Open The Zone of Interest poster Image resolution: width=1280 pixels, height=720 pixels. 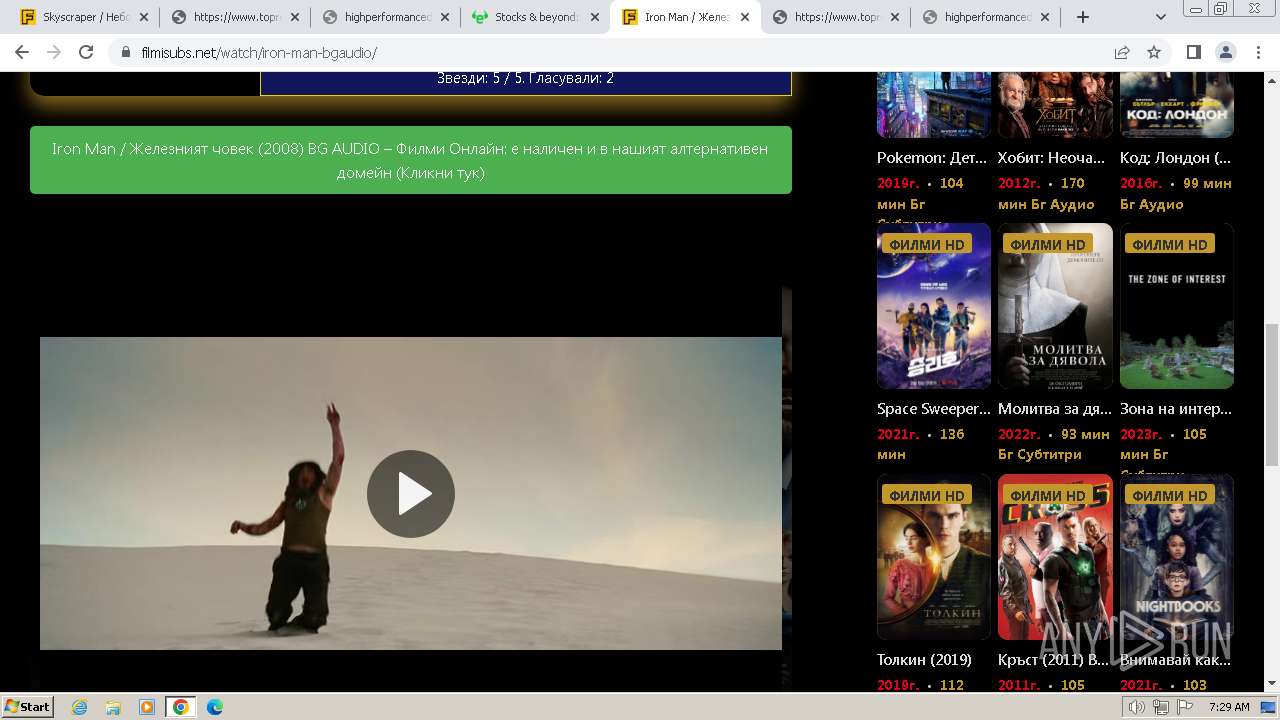pos(1177,306)
